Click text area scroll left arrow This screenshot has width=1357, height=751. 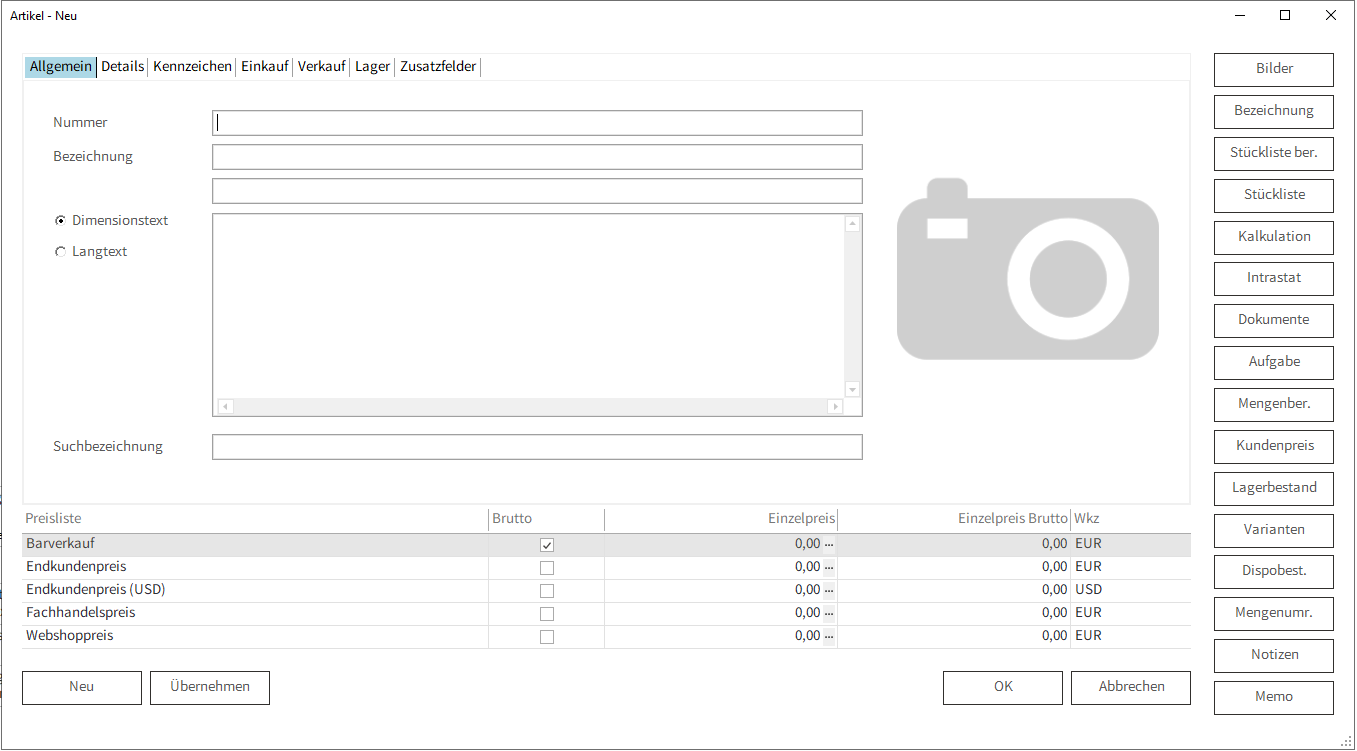click(x=225, y=407)
